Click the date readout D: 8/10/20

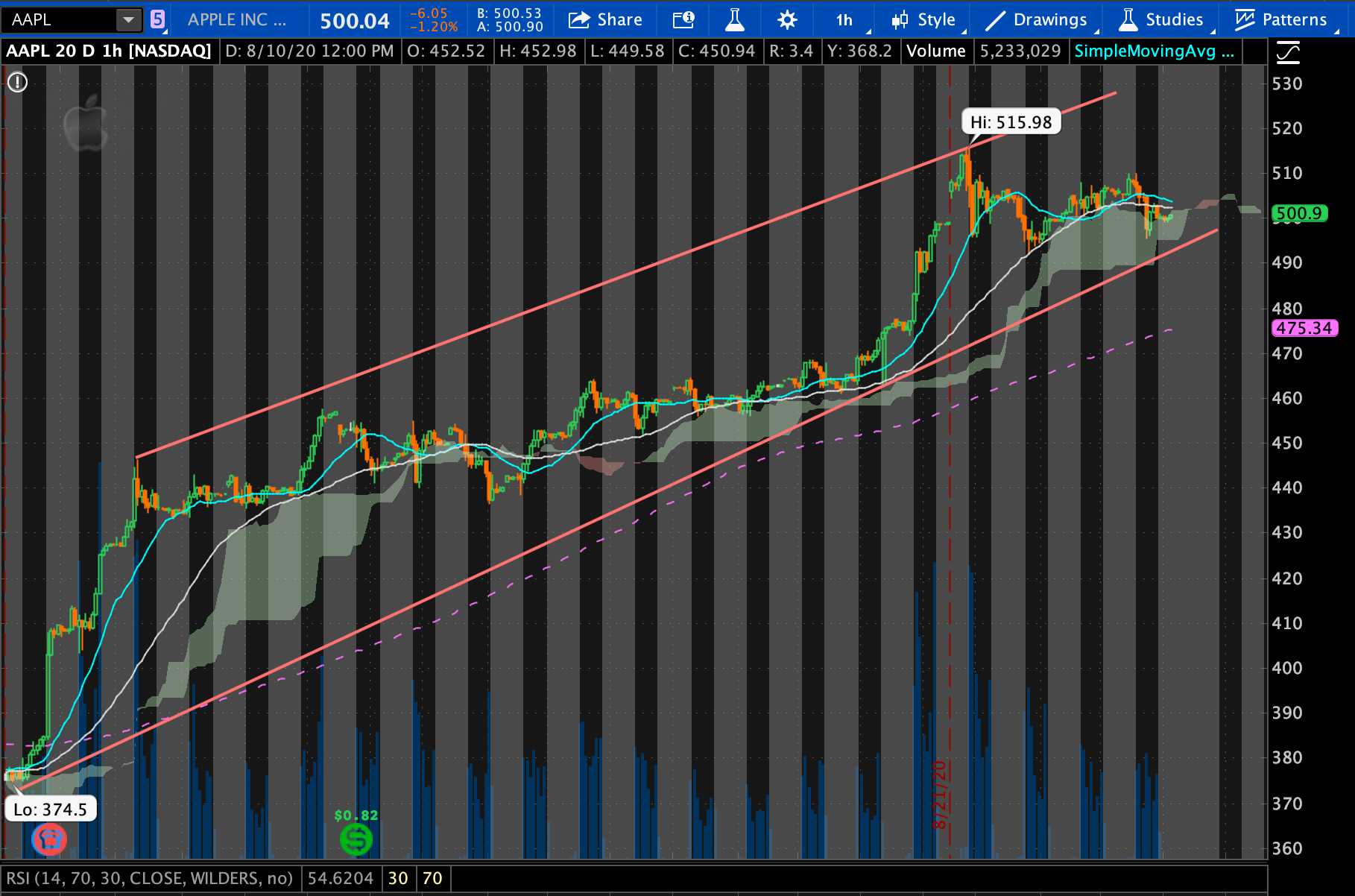pyautogui.click(x=309, y=51)
